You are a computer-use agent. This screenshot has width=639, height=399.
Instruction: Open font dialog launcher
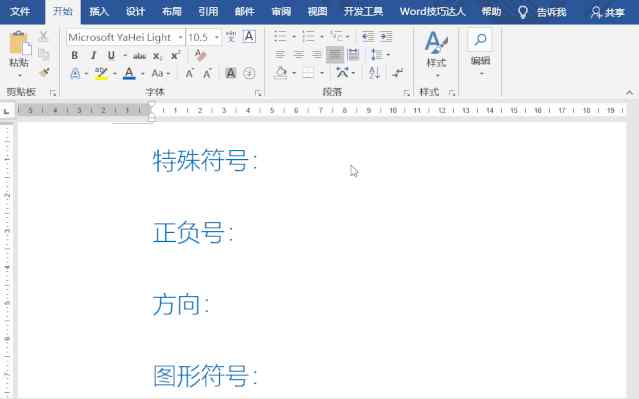coord(258,93)
